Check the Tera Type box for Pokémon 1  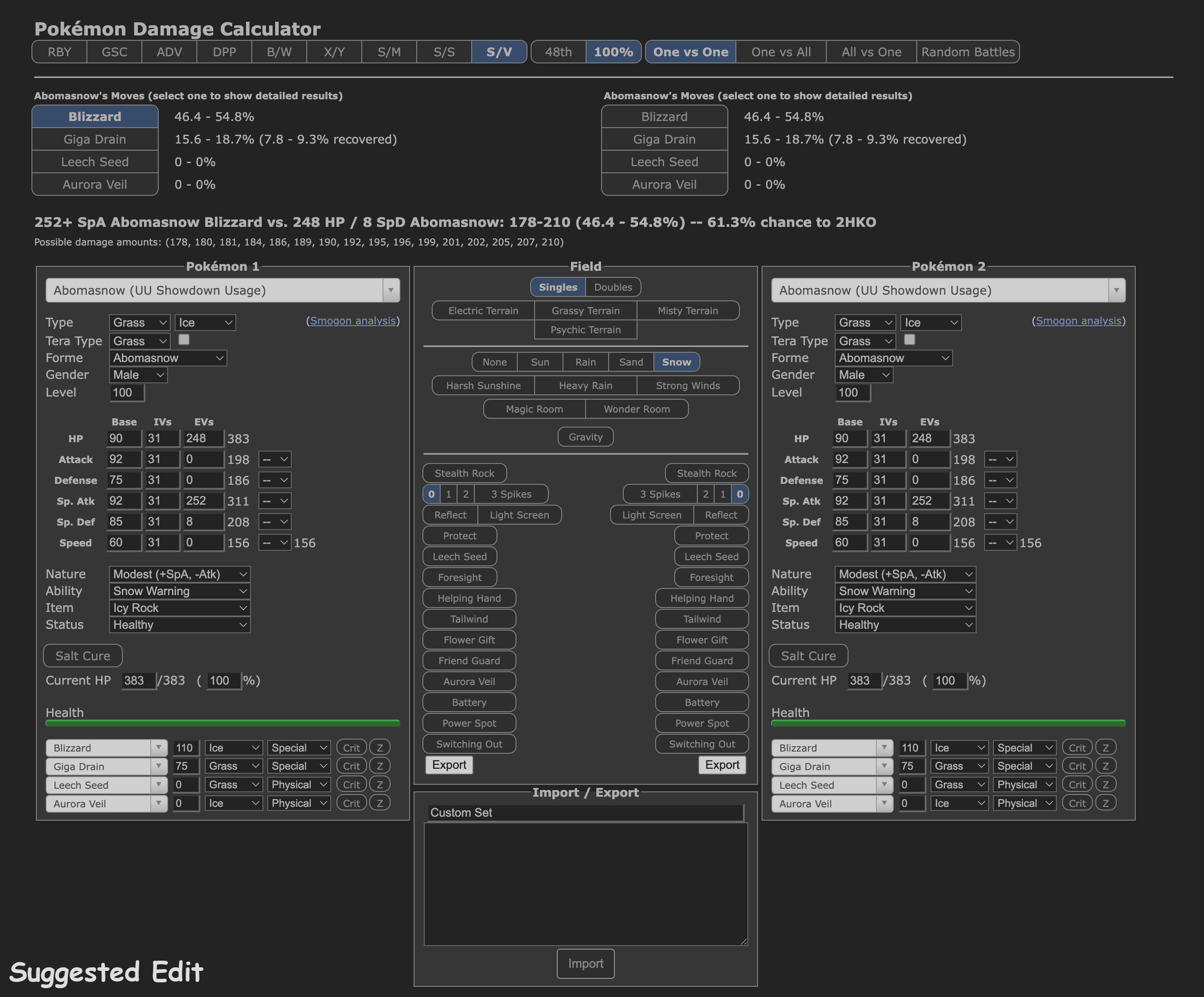pyautogui.click(x=184, y=340)
